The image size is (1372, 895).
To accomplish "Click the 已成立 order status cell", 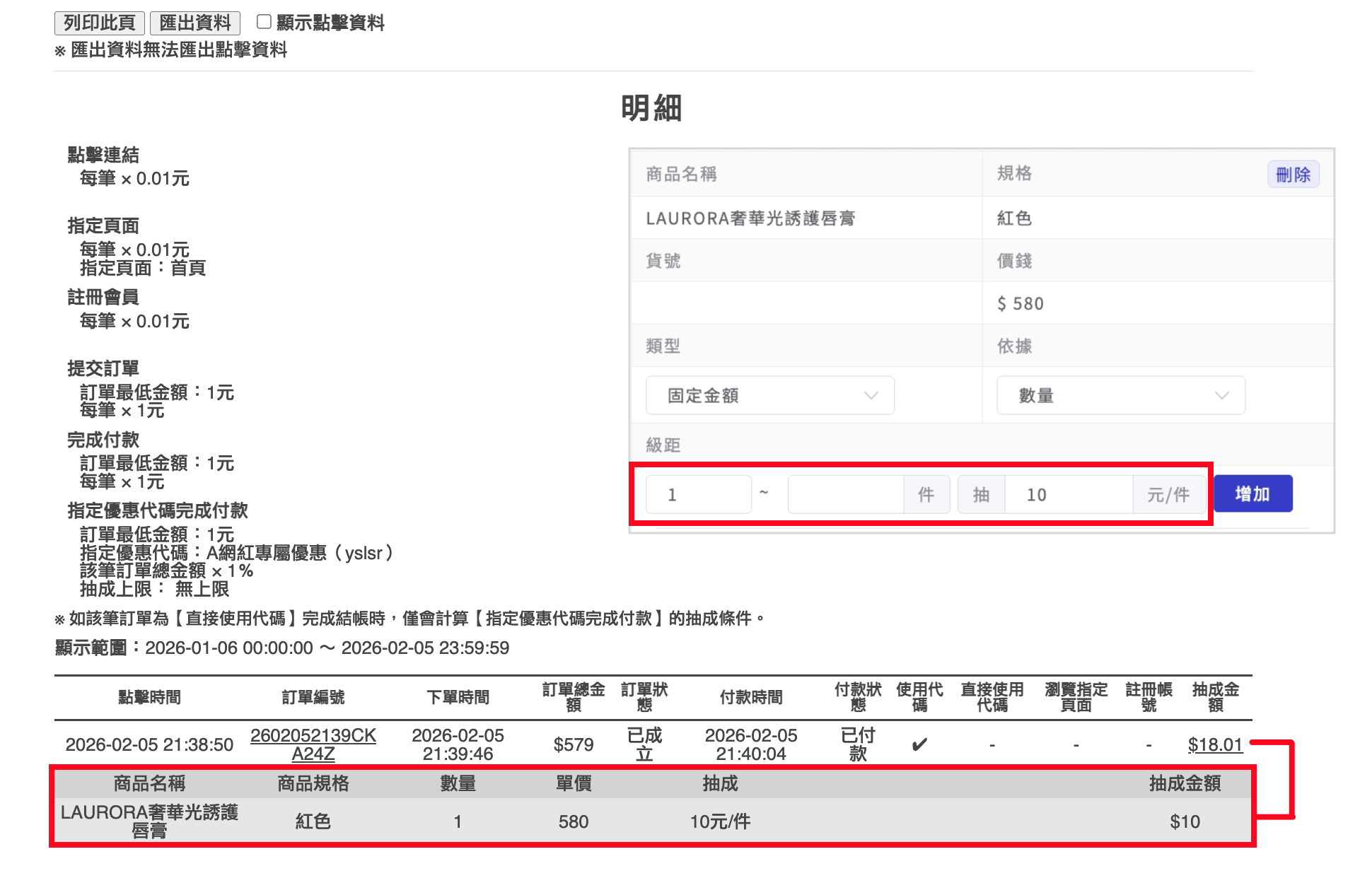I will 644,744.
